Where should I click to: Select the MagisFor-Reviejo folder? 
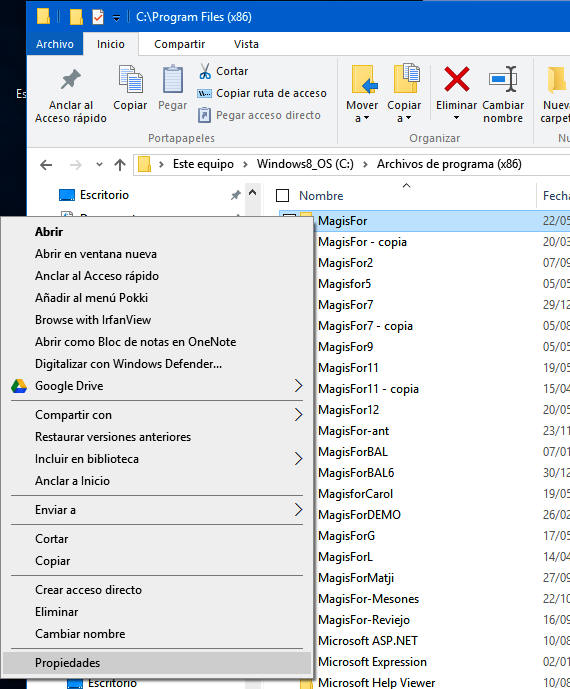click(x=363, y=620)
